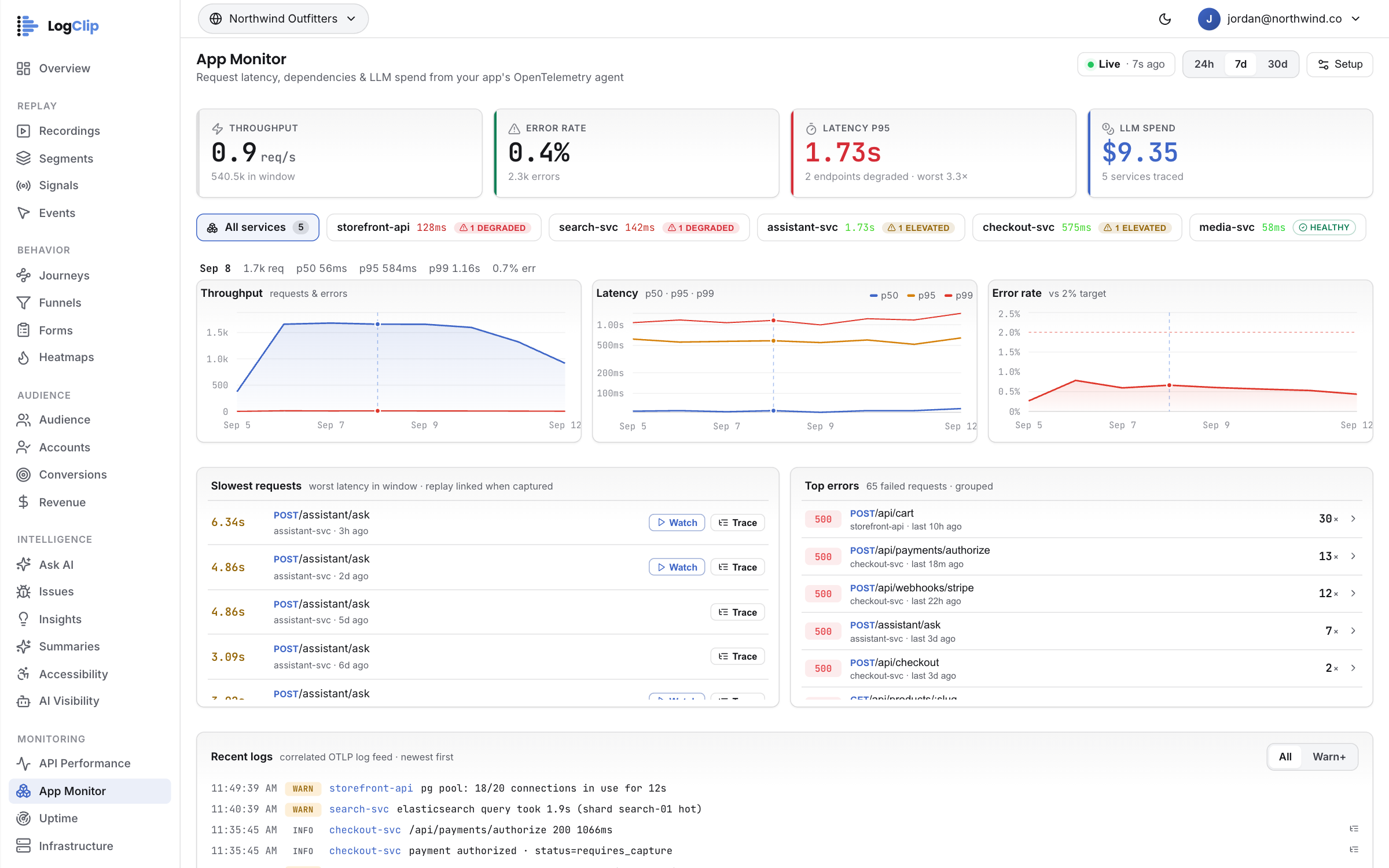Open the Northwind Outfitters workspace dropdown
Image resolution: width=1389 pixels, height=868 pixels.
pyautogui.click(x=283, y=19)
